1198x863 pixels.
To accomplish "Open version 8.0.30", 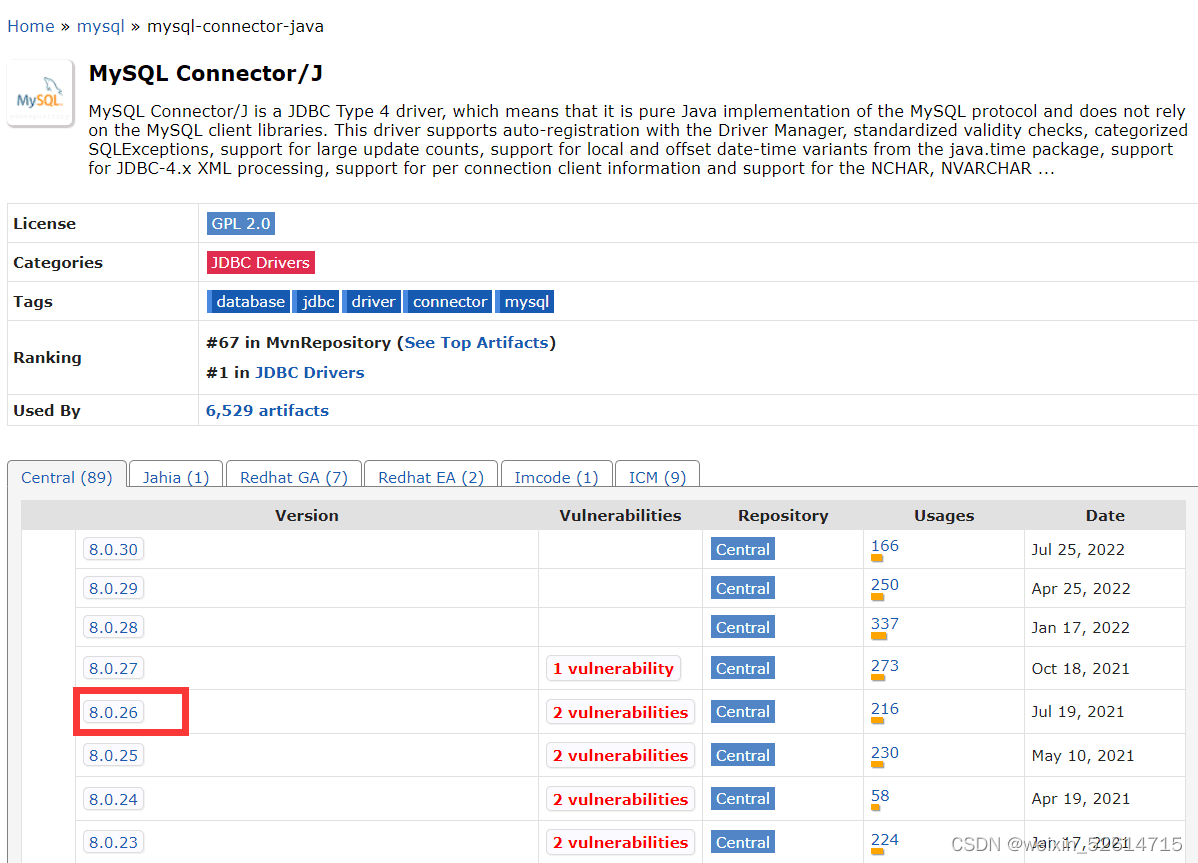I will click(x=113, y=549).
